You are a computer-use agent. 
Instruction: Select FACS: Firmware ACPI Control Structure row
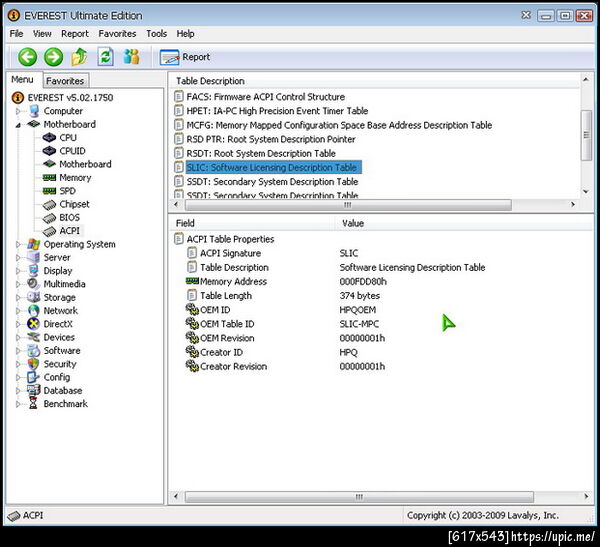pos(266,97)
